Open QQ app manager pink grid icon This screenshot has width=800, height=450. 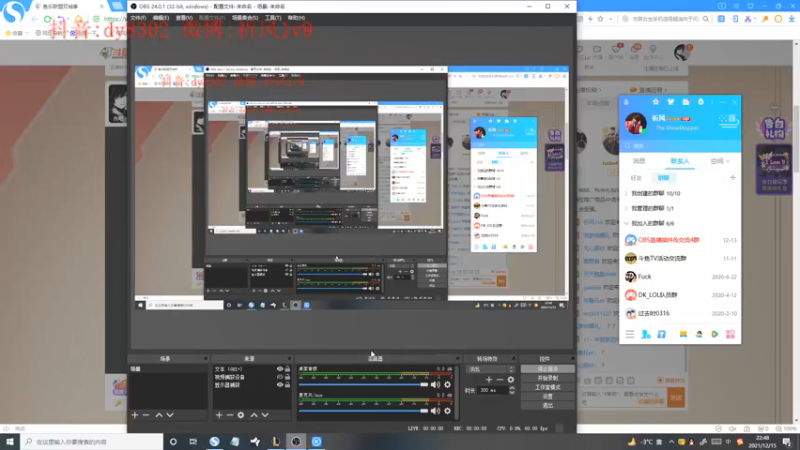click(x=731, y=334)
